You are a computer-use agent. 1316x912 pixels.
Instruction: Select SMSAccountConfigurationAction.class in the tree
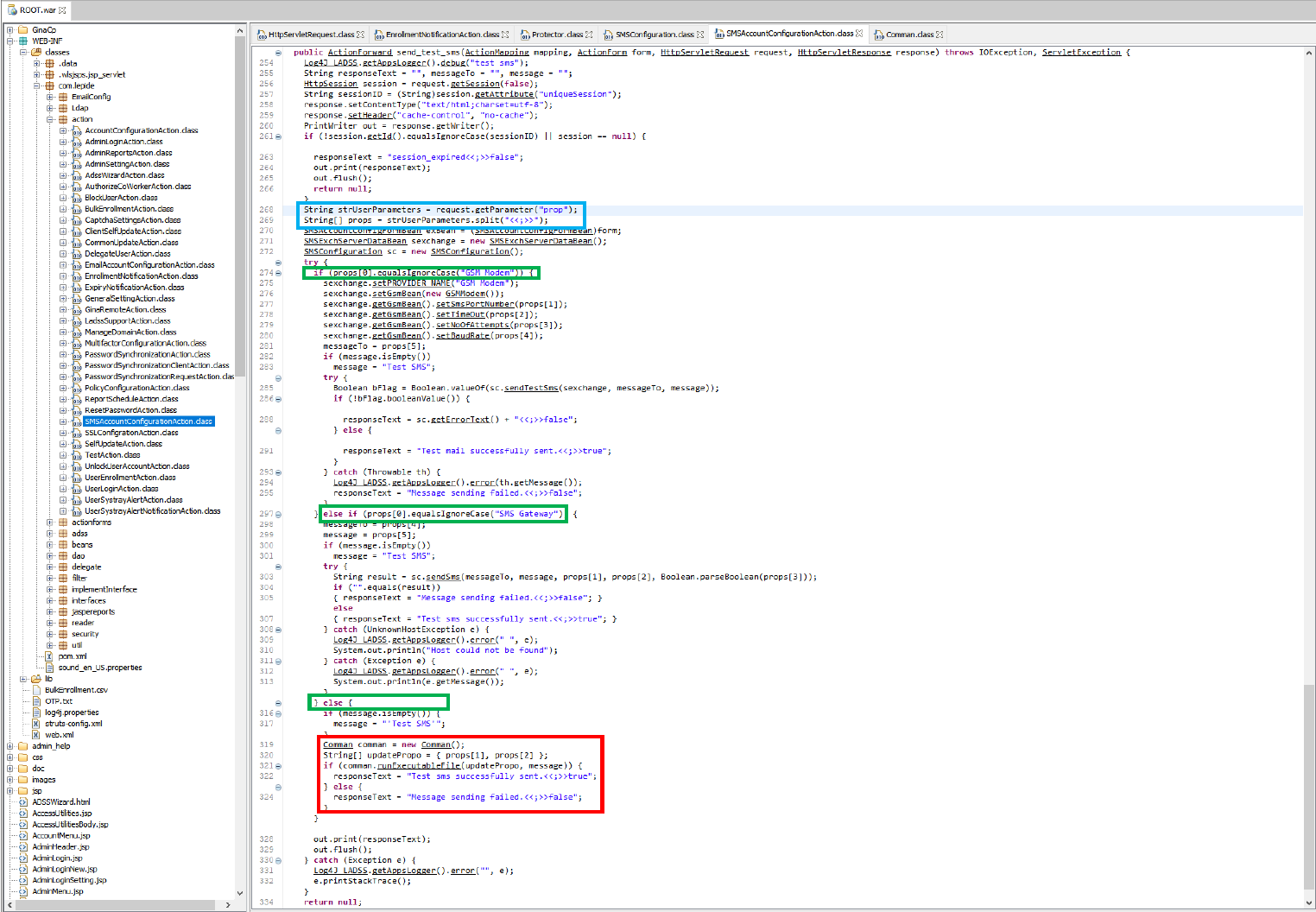pyautogui.click(x=149, y=421)
